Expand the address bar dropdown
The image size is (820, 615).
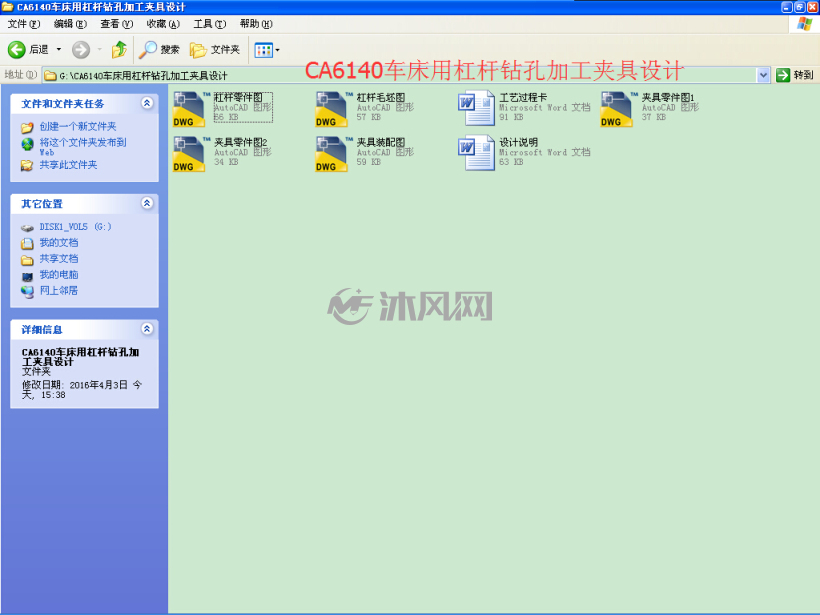tap(763, 75)
